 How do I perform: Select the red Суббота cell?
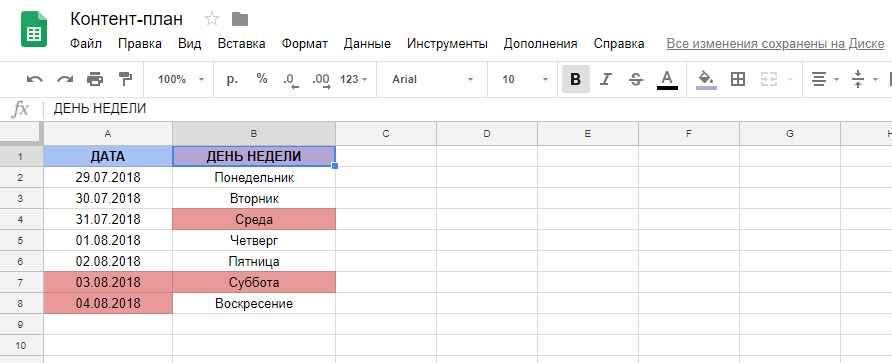point(254,283)
